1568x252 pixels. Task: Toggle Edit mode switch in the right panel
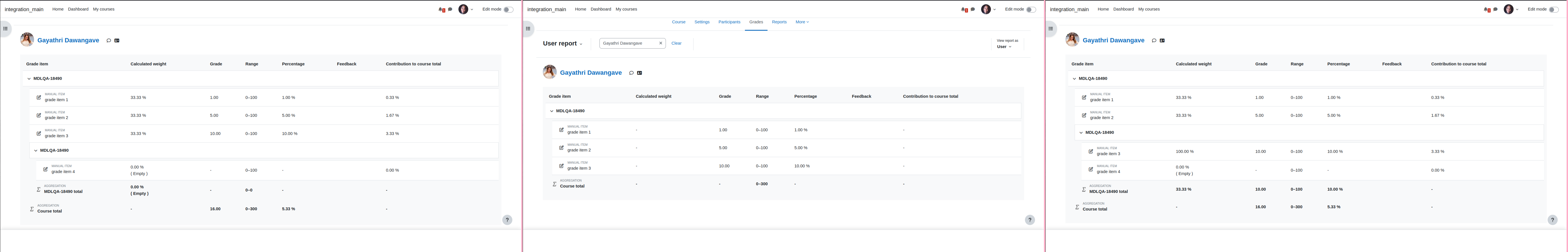(x=1553, y=9)
